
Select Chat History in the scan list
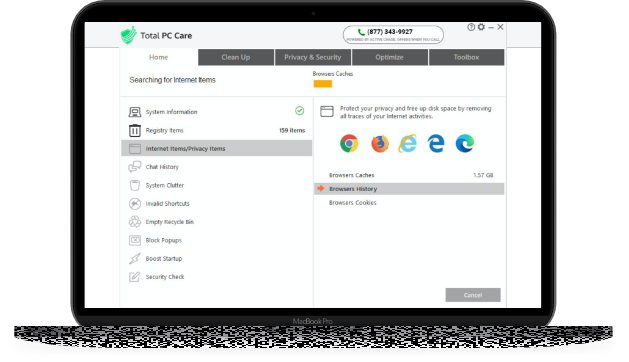click(217, 167)
